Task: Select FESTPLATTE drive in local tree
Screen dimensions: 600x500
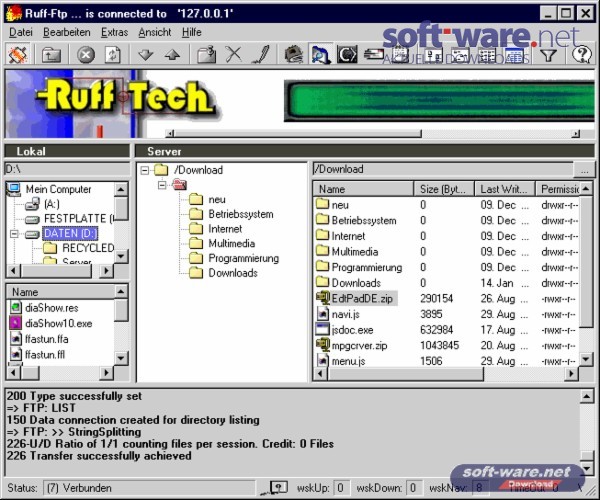Action: pyautogui.click(x=78, y=218)
